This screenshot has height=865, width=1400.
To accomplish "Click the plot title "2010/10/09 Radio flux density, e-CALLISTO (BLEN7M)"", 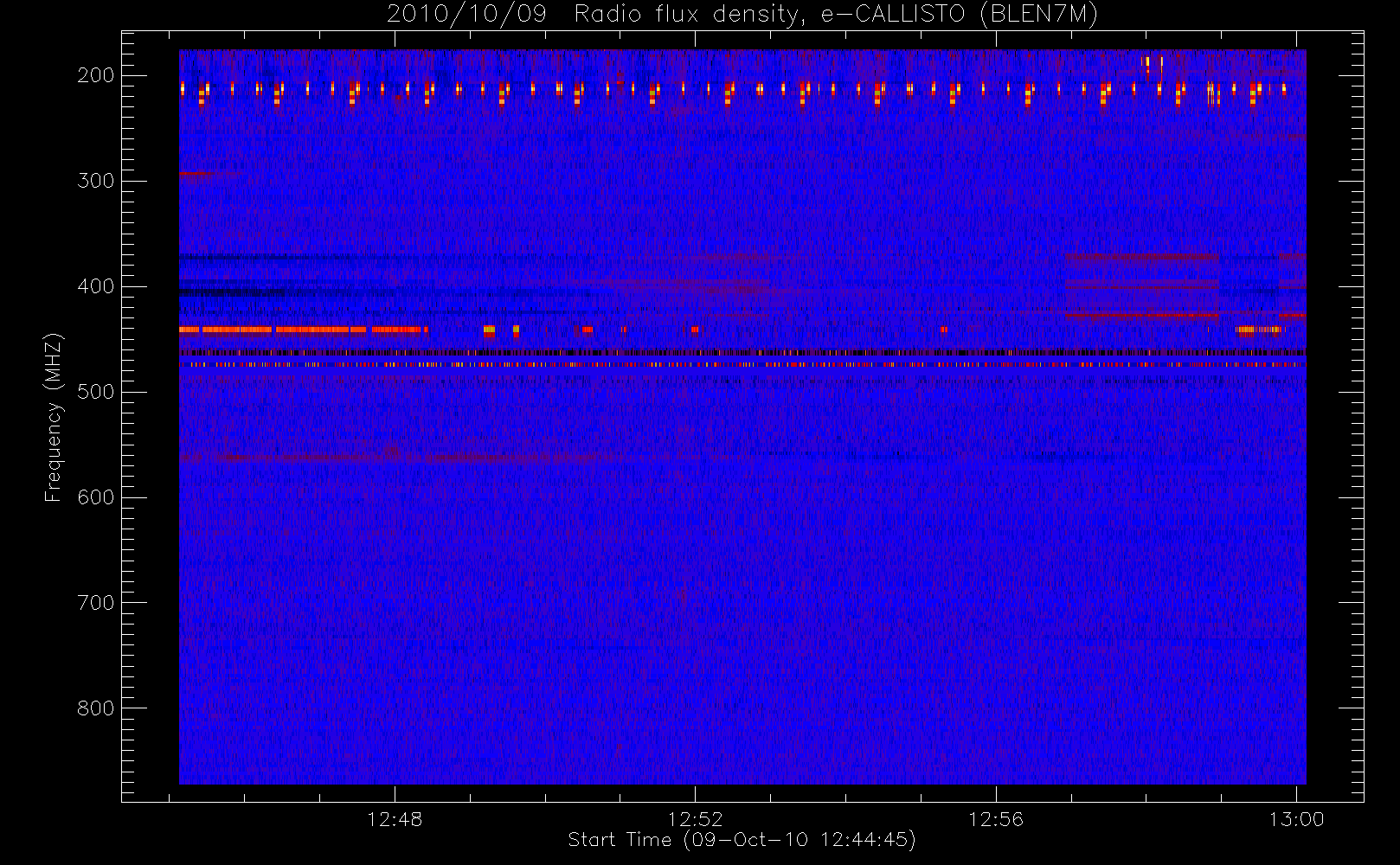I will click(x=742, y=15).
